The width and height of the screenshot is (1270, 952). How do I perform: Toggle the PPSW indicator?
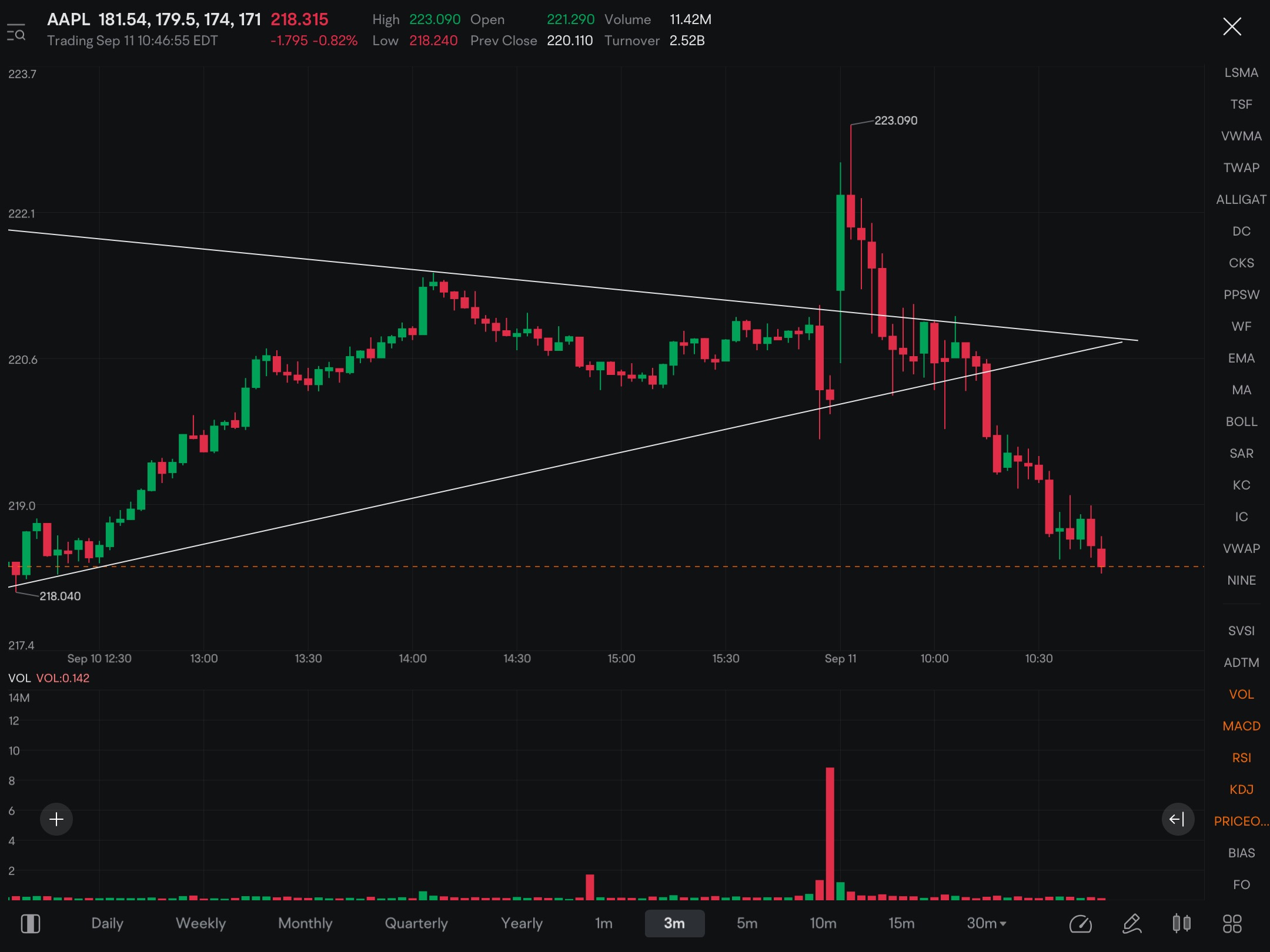[x=1241, y=294]
